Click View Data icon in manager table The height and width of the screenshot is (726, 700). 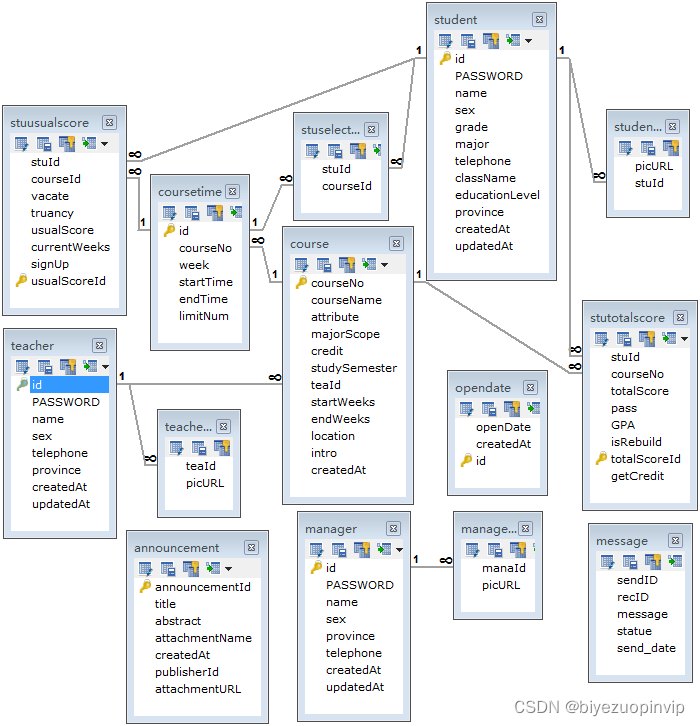point(384,550)
